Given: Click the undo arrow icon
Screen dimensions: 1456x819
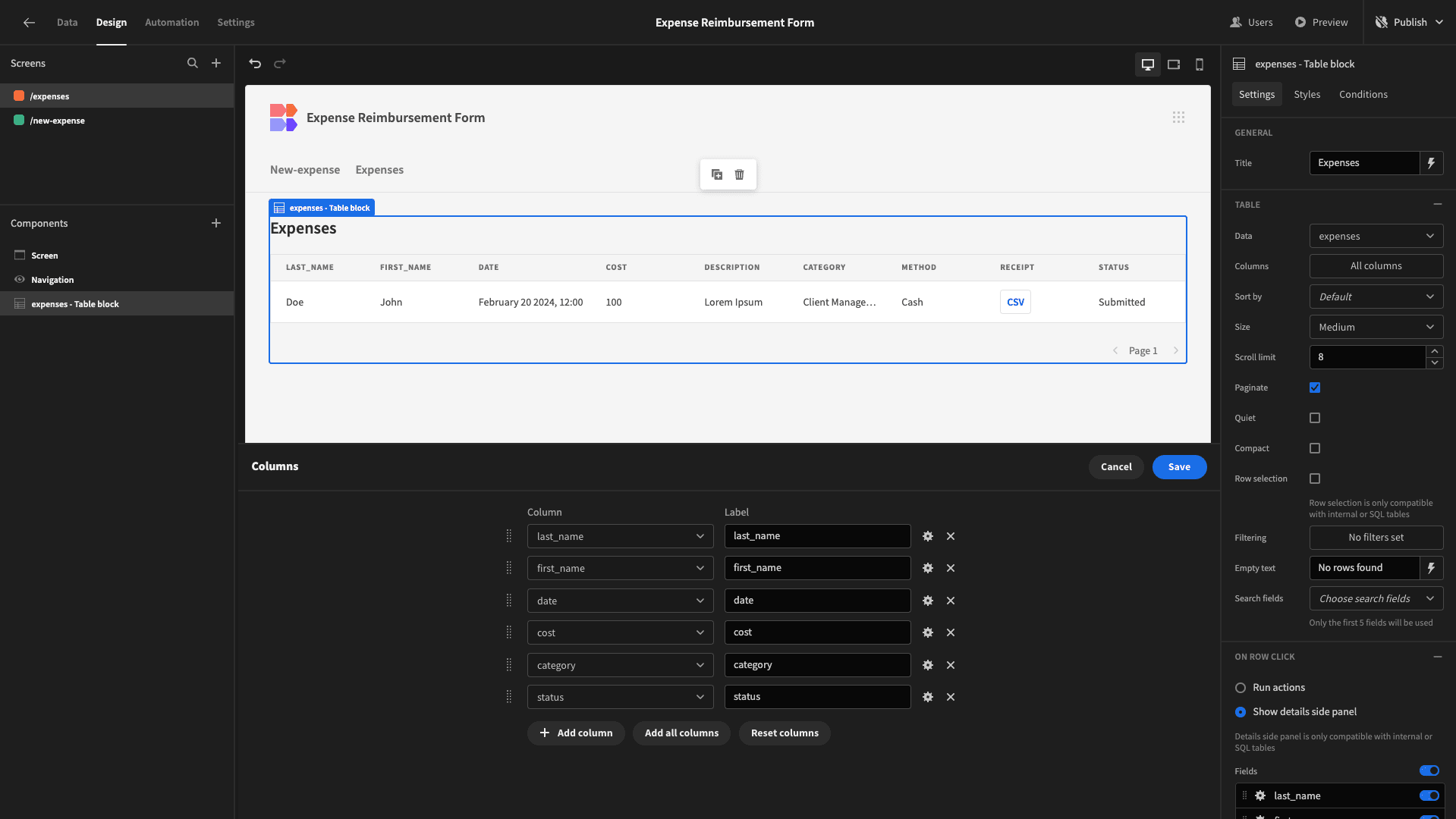Looking at the screenshot, I should point(255,64).
